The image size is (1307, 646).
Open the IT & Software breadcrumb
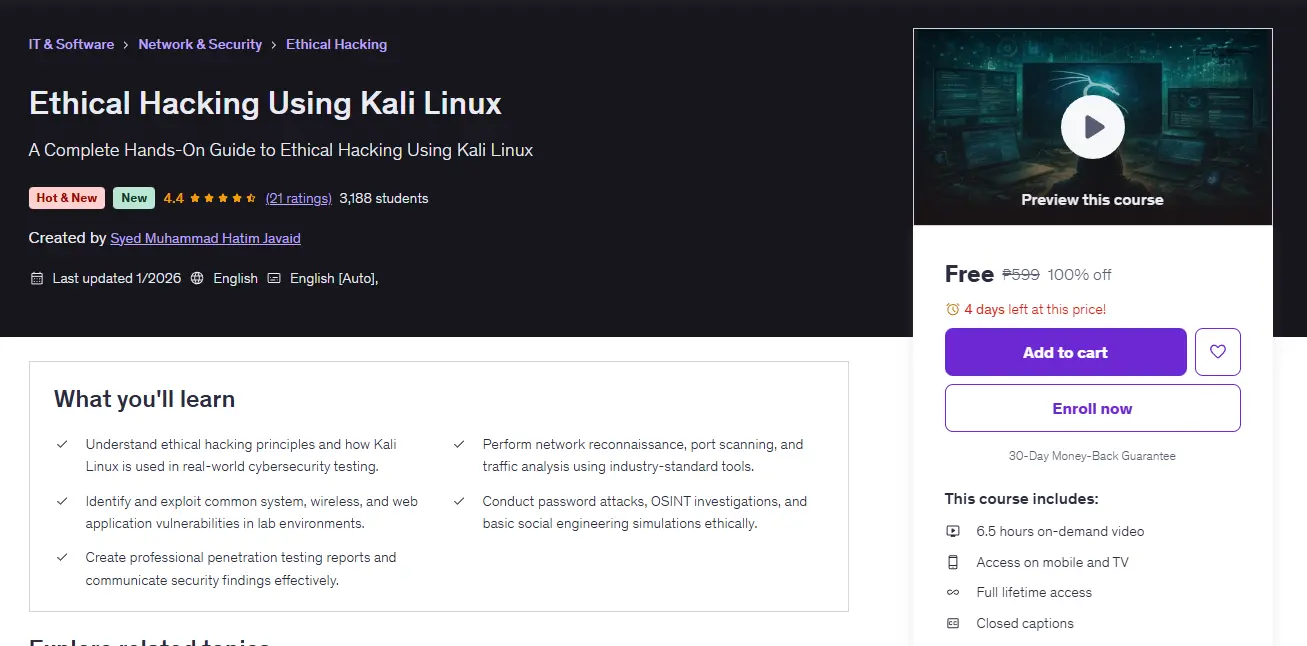tap(71, 44)
